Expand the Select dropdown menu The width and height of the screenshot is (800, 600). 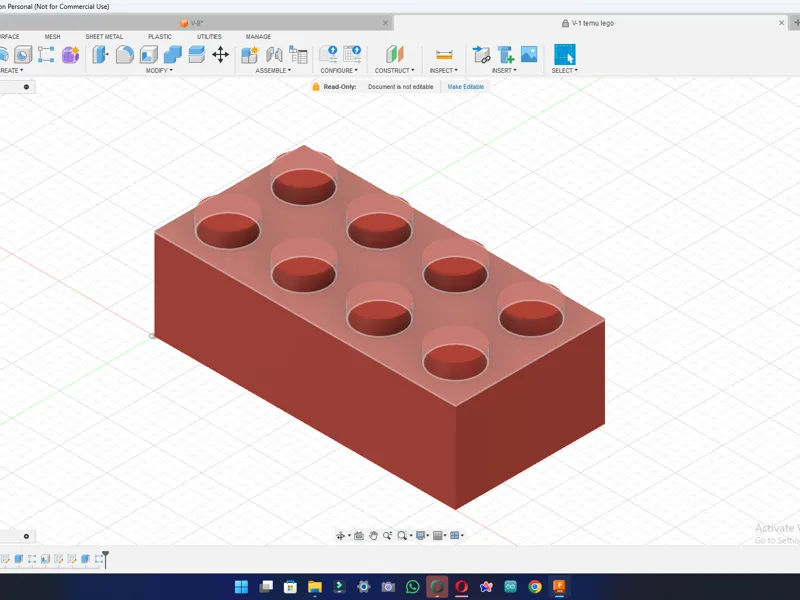564,70
